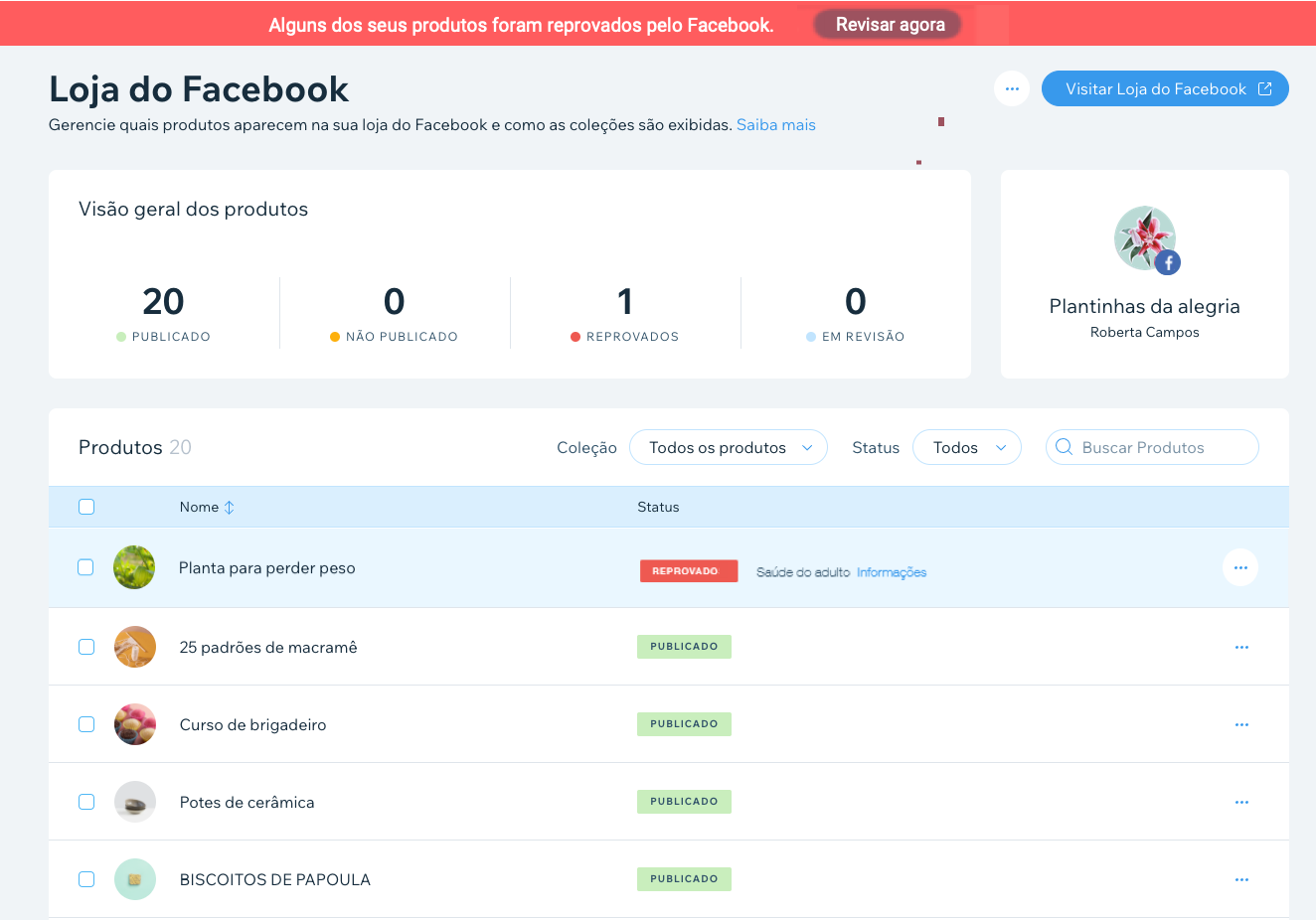Click product name Potes de cerâmica
The image size is (1316, 920).
247,802
